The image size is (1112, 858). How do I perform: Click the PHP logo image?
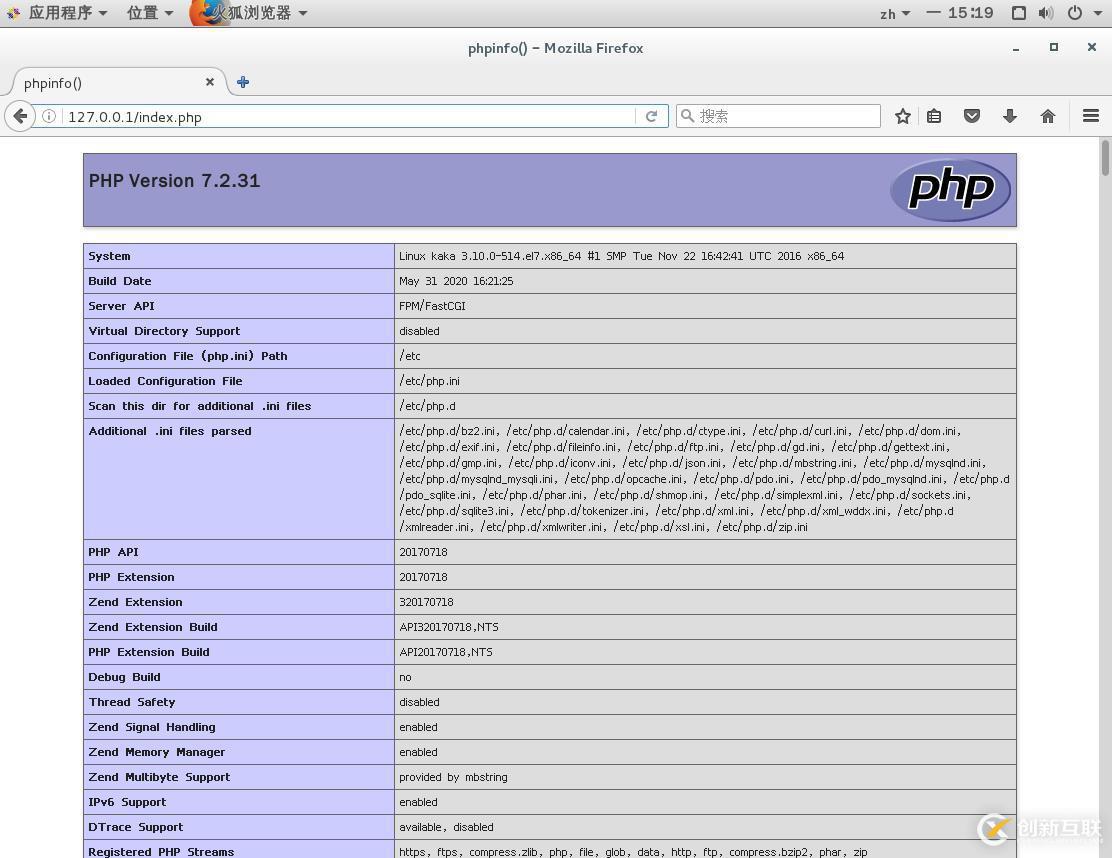click(950, 189)
